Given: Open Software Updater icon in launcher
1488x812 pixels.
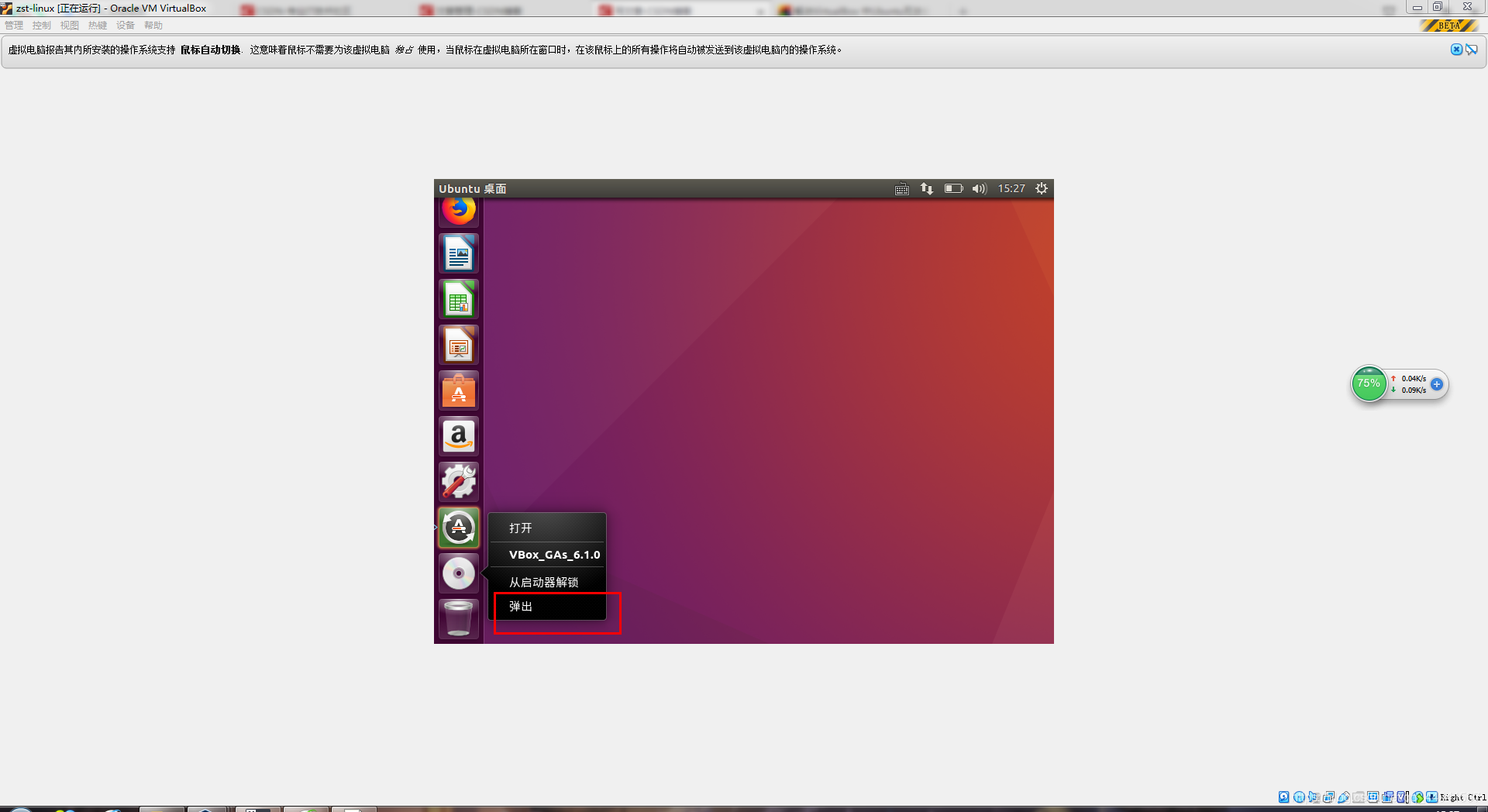Looking at the screenshot, I should [459, 528].
